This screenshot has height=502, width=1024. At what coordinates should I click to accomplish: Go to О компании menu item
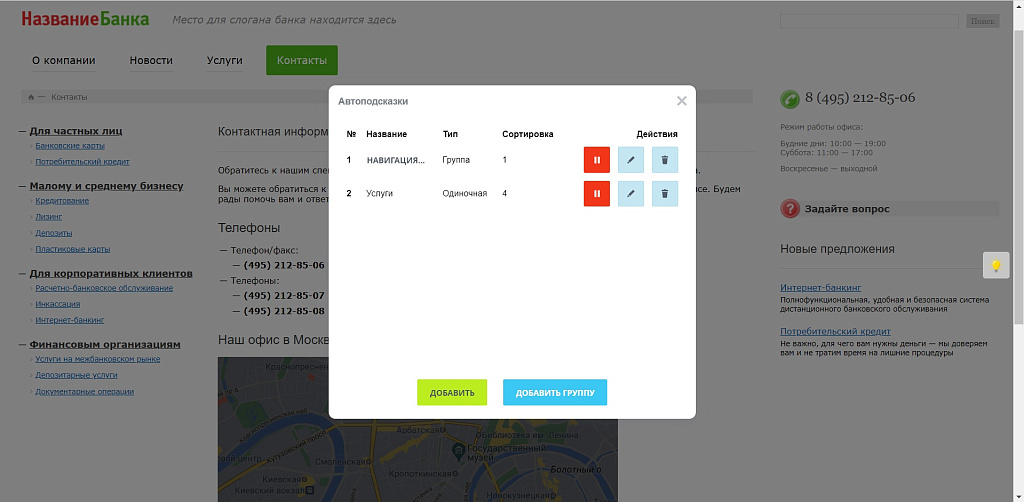[x=64, y=60]
